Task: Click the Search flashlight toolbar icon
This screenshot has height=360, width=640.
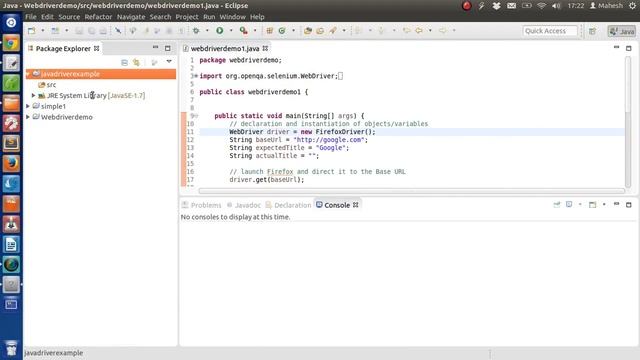Action: 333,31
